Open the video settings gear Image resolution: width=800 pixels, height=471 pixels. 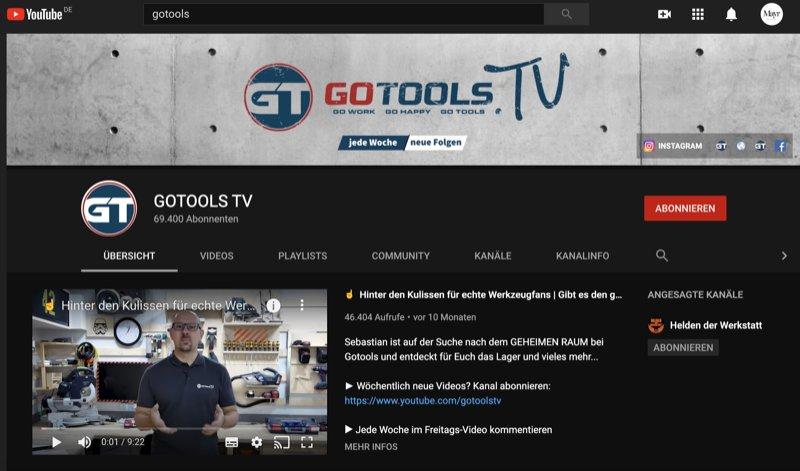point(256,442)
